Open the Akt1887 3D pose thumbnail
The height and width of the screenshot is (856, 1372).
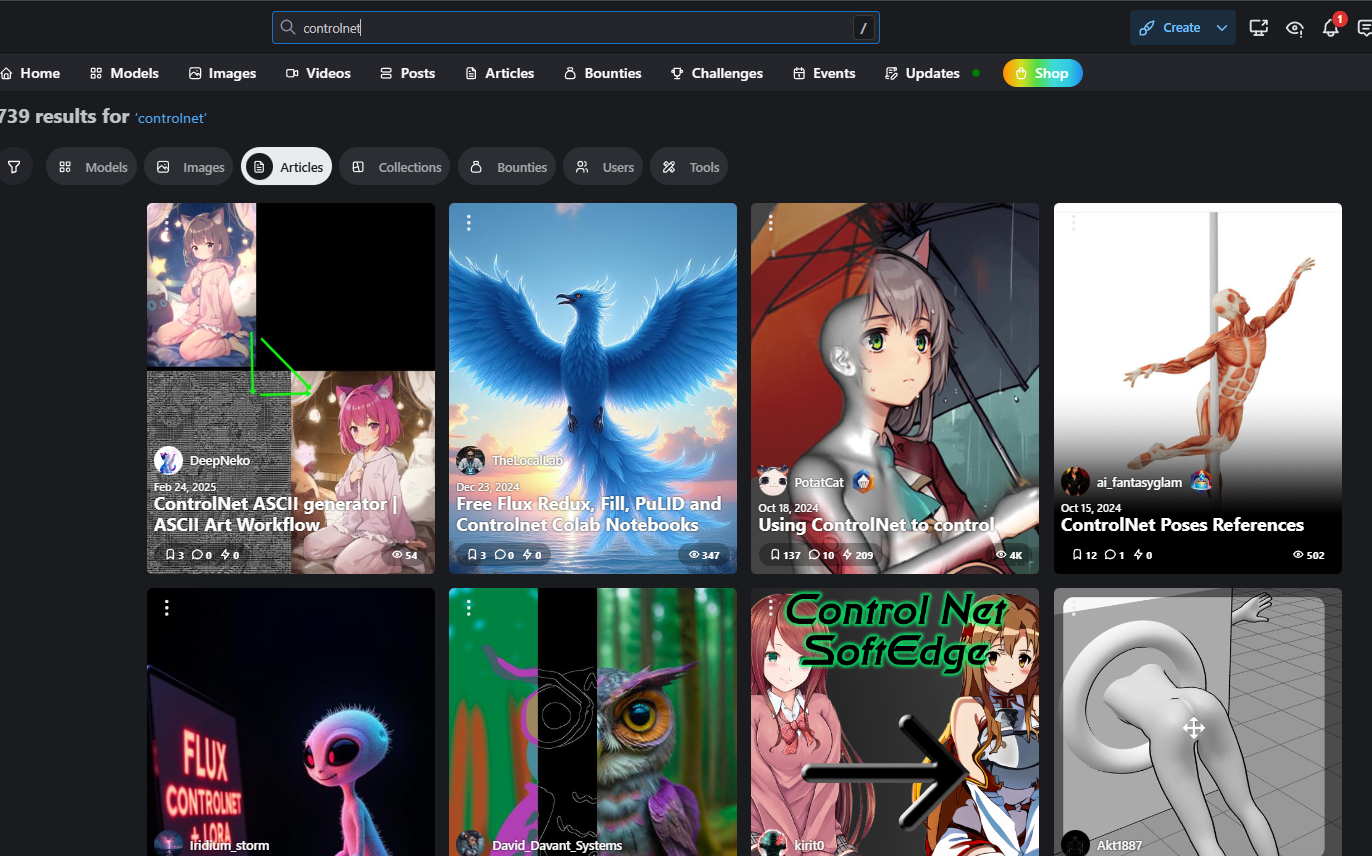(1198, 722)
